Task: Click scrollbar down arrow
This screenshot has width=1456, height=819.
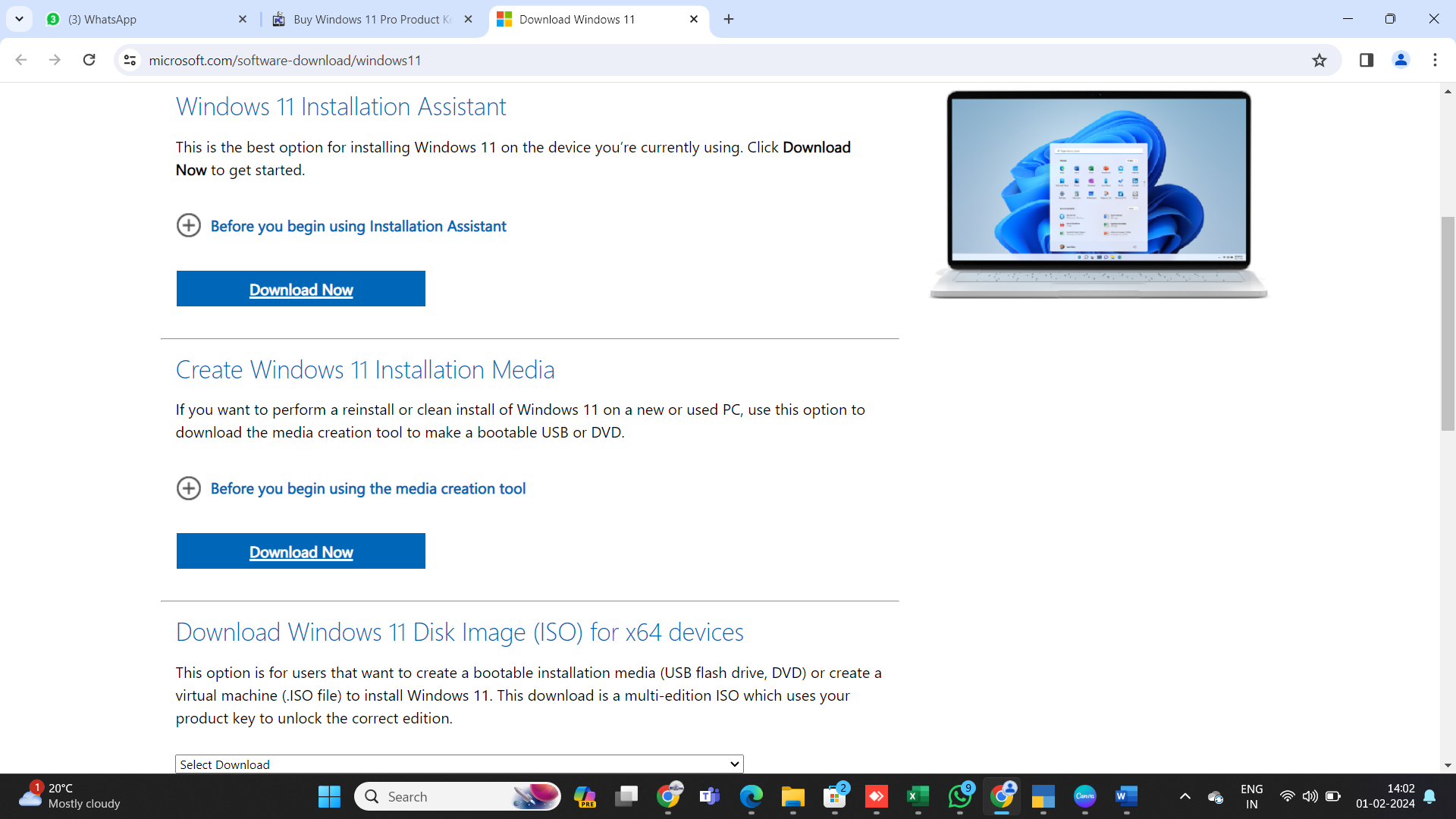Action: [x=1448, y=766]
